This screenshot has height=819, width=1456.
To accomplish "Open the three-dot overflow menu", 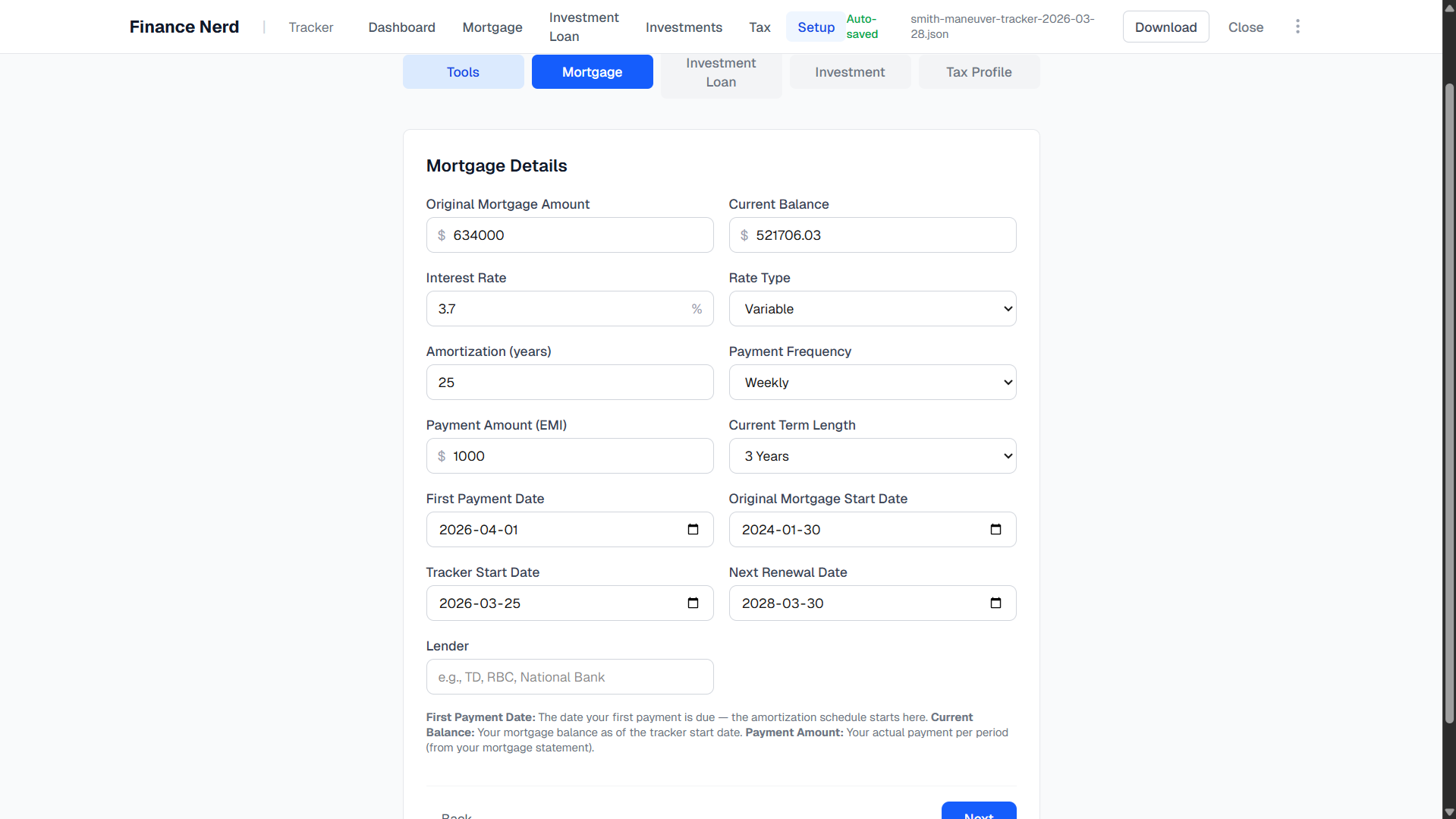I will coord(1297,27).
